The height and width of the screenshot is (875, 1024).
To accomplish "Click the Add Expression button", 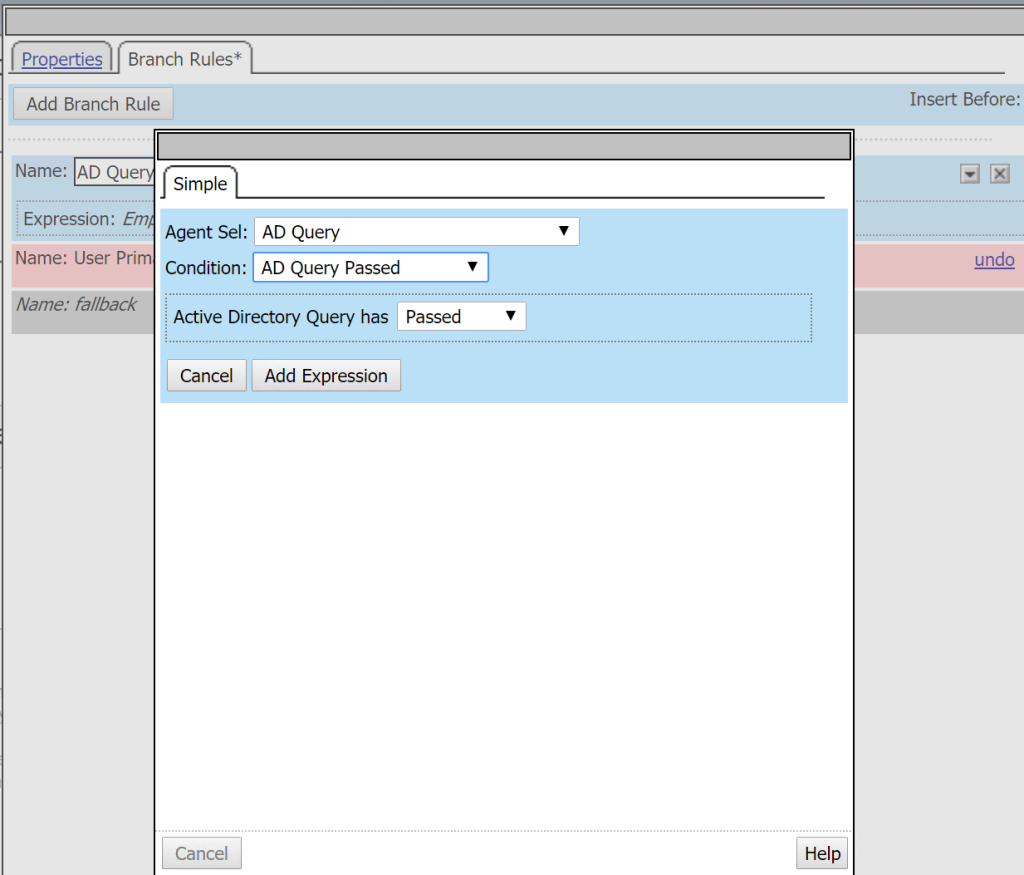I will [x=326, y=375].
